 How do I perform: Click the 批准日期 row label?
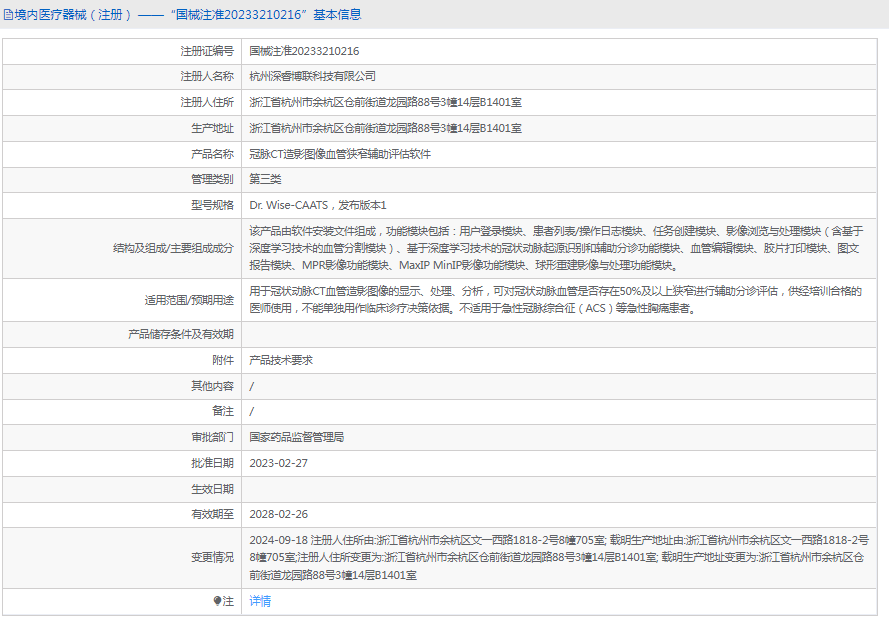[x=212, y=464]
